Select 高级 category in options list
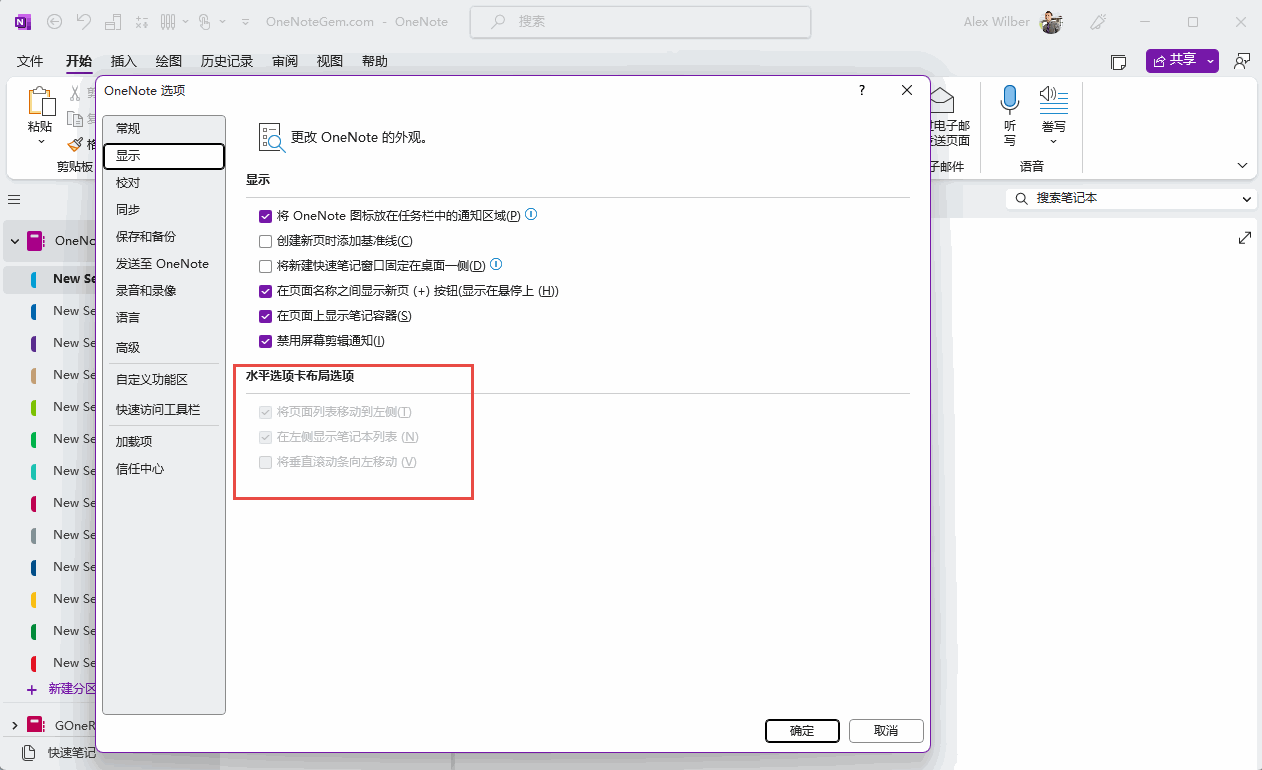 128,348
